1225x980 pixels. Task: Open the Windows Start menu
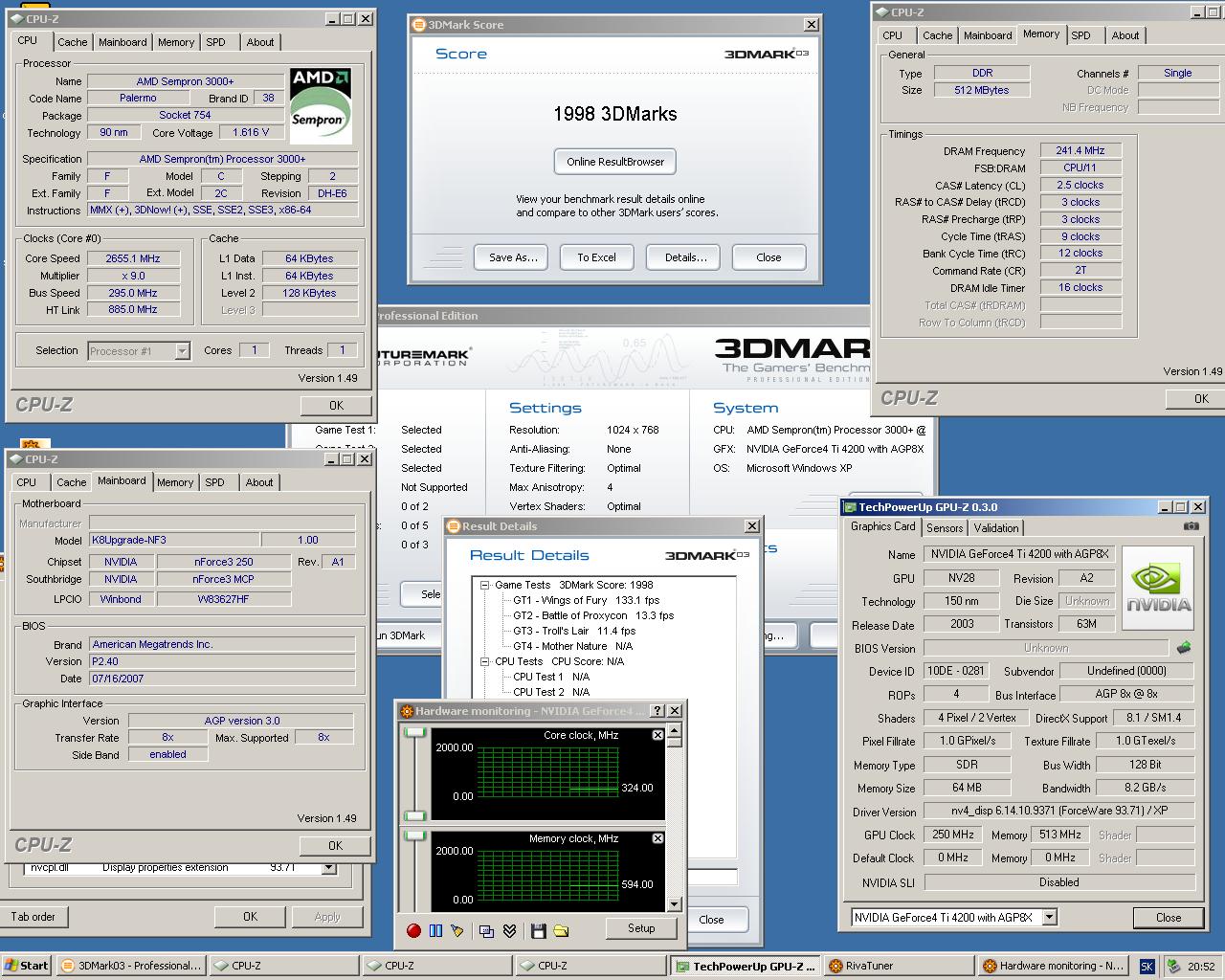pyautogui.click(x=26, y=966)
